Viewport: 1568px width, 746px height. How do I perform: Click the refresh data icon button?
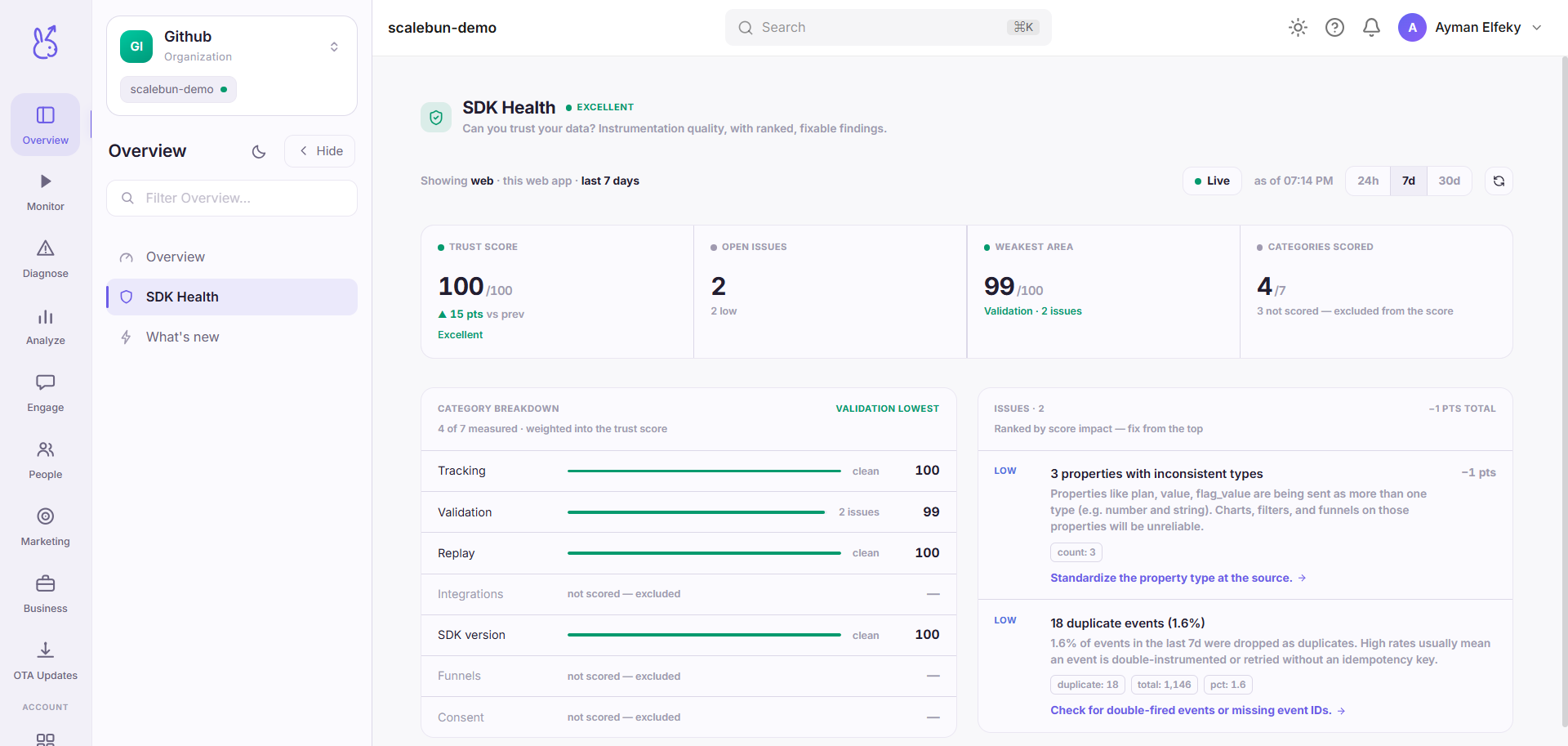1499,181
